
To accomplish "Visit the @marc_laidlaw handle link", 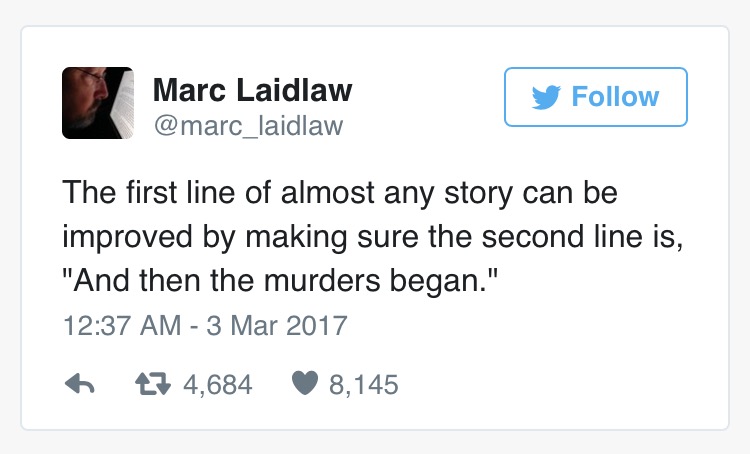I will pos(247,125).
